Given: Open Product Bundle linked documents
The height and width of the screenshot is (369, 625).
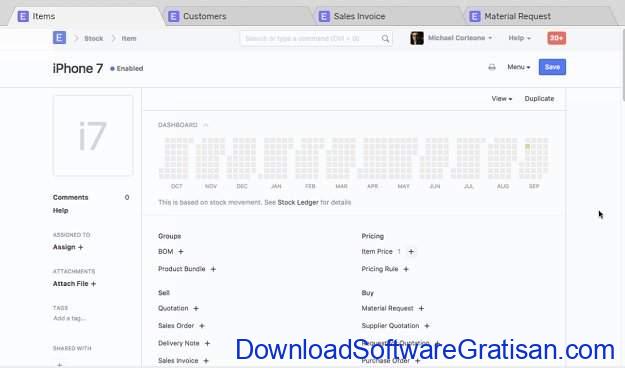Looking at the screenshot, I should 181,269.
